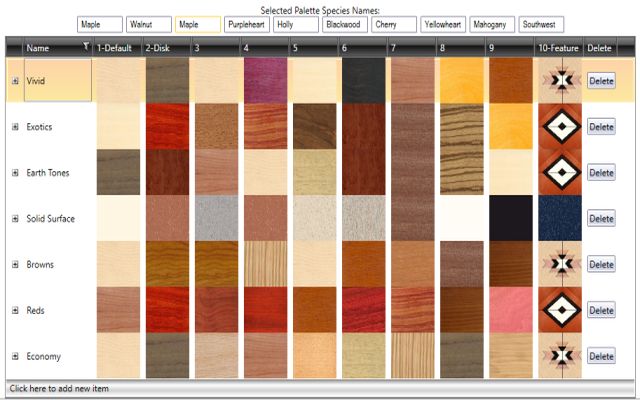Select the Vivid row's purple swatch in column 4
Screen dimensions: 640x400
tap(265, 81)
